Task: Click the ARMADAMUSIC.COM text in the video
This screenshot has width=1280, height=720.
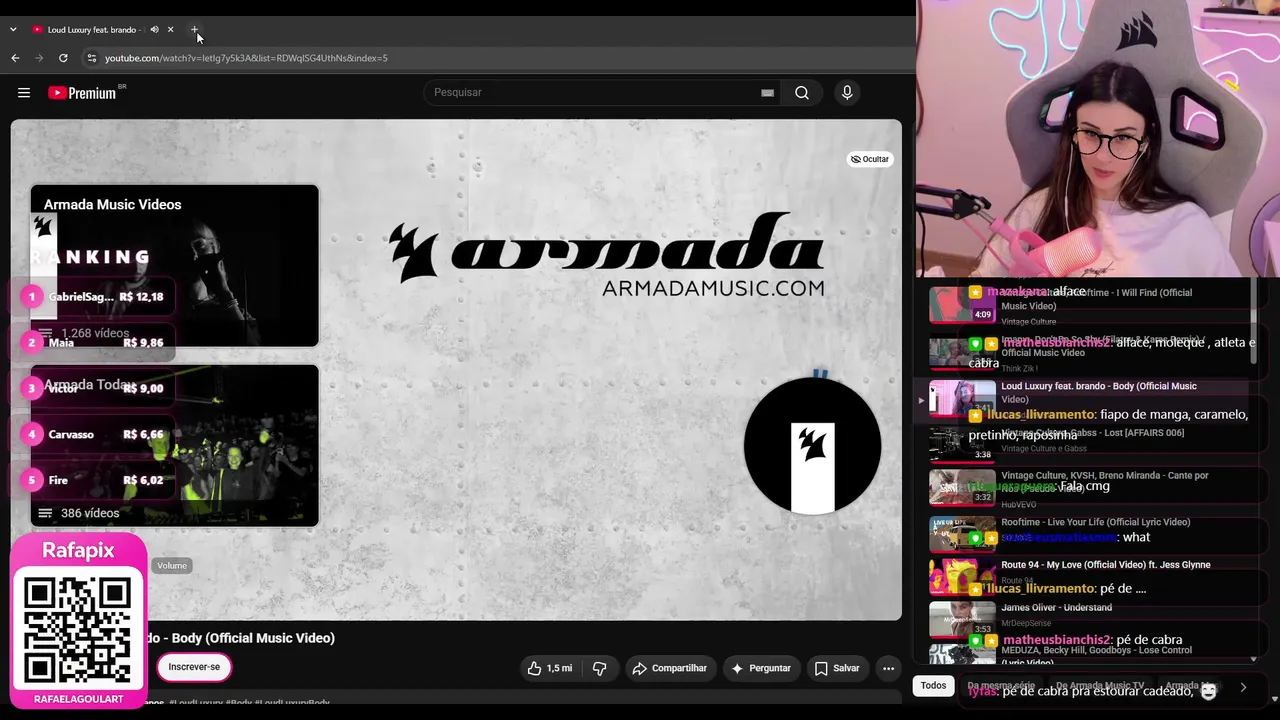Action: coord(713,288)
